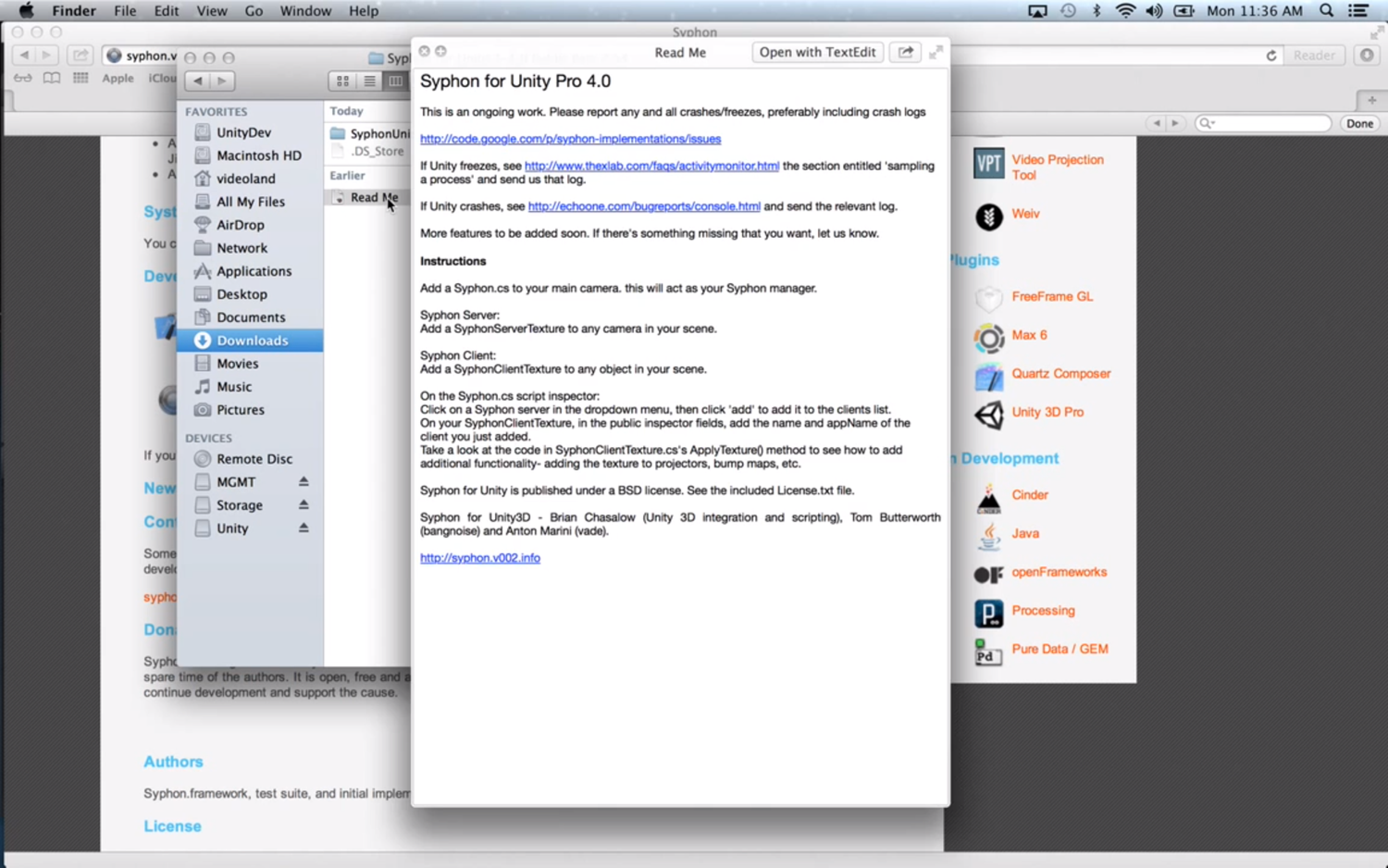The height and width of the screenshot is (868, 1388).
Task: Open the syphon-implementations issues link
Action: (x=570, y=139)
